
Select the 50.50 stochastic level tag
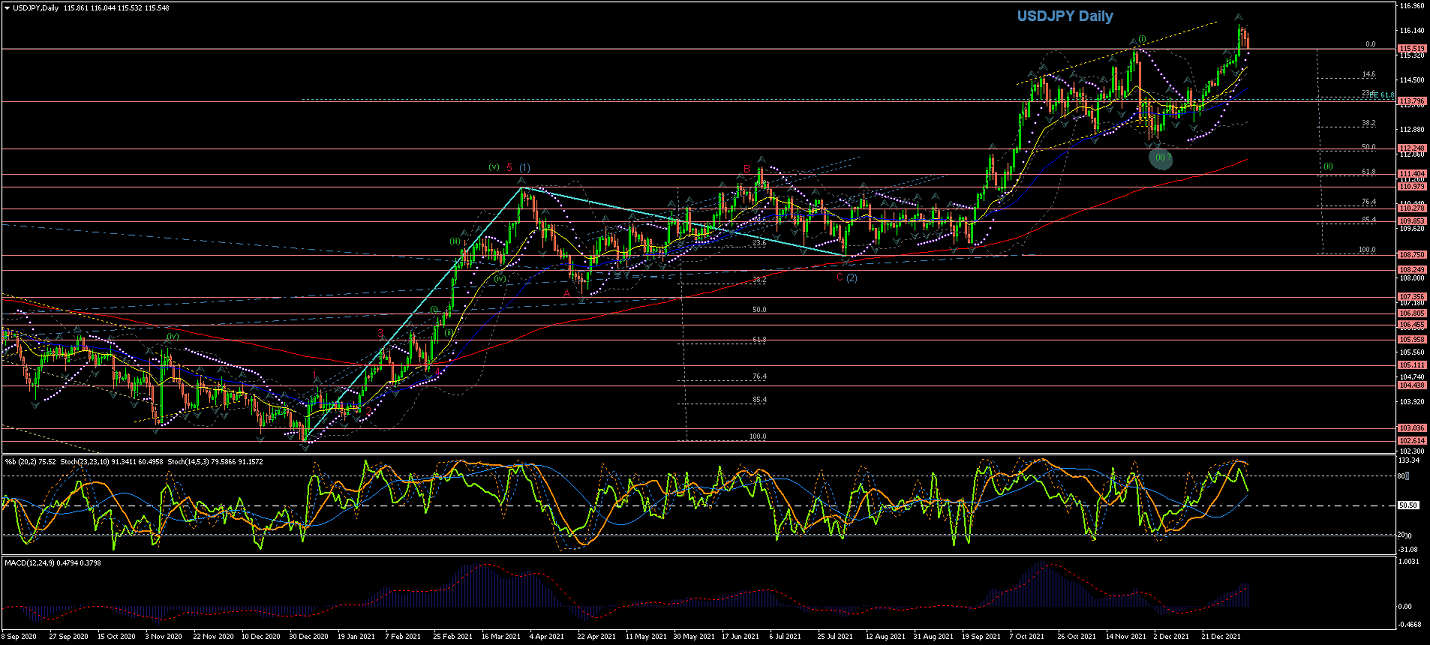coord(1410,505)
